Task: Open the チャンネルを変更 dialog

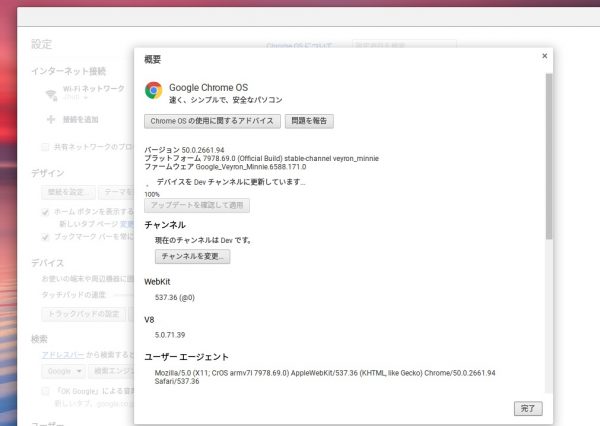Action: click(x=192, y=256)
